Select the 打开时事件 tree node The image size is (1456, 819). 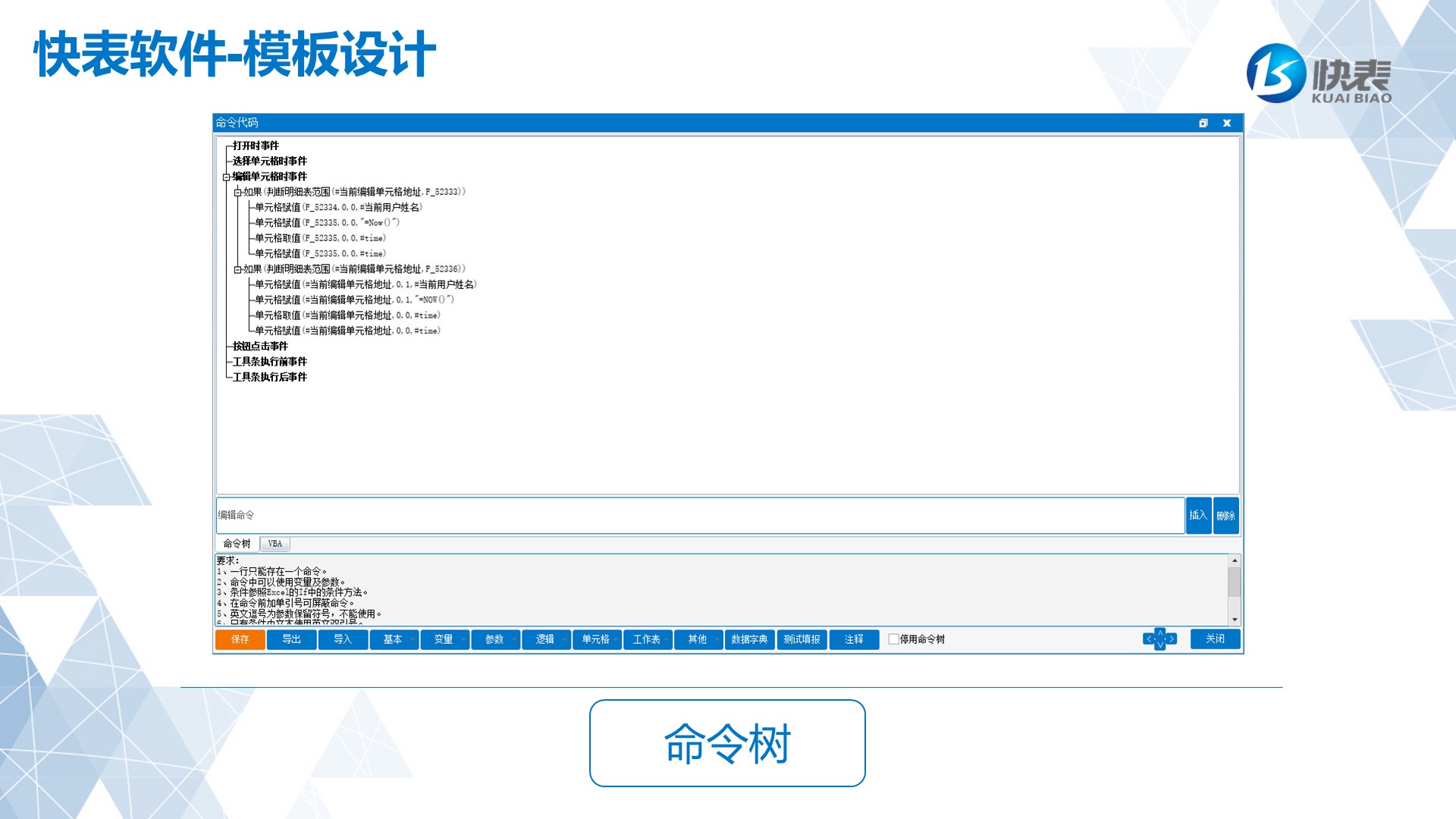tap(256, 146)
